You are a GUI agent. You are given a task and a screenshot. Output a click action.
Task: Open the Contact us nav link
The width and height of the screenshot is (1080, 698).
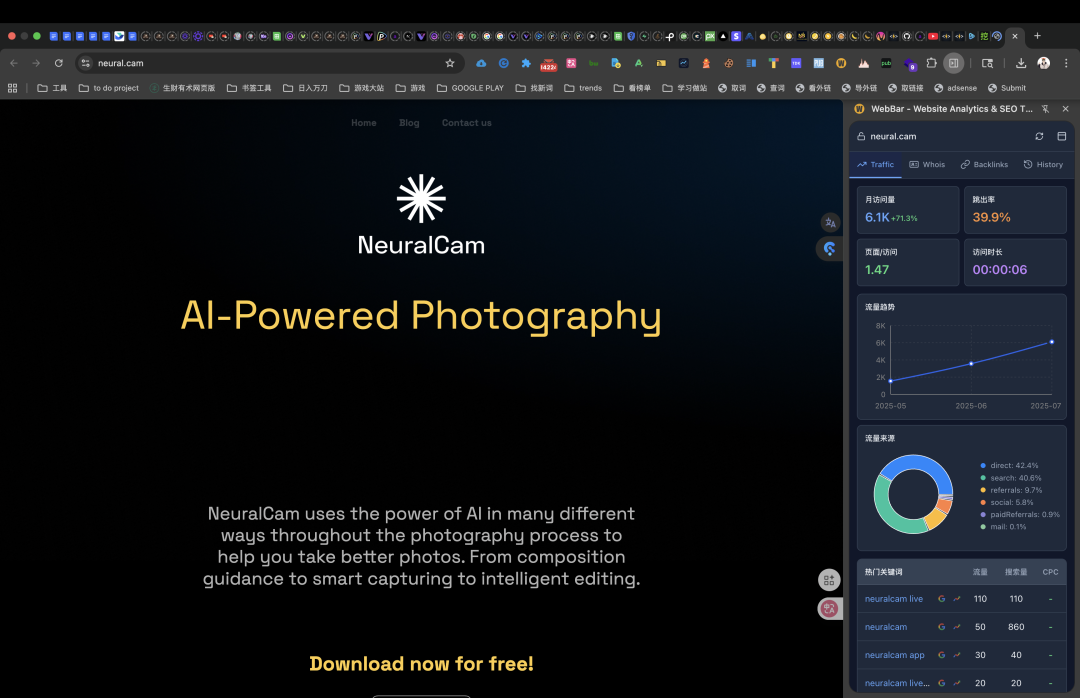pyautogui.click(x=466, y=123)
